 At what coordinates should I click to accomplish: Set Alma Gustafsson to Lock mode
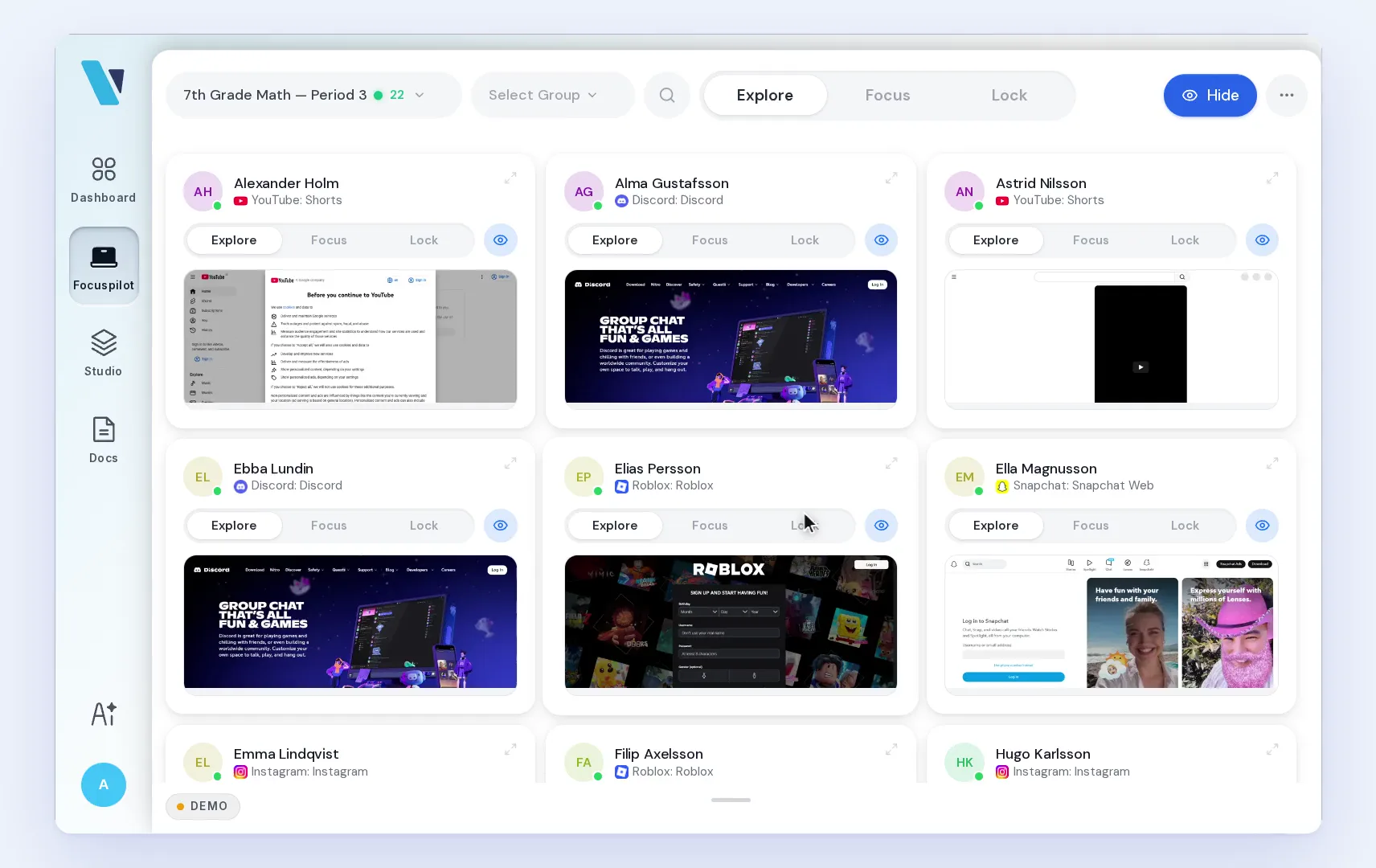pos(805,240)
